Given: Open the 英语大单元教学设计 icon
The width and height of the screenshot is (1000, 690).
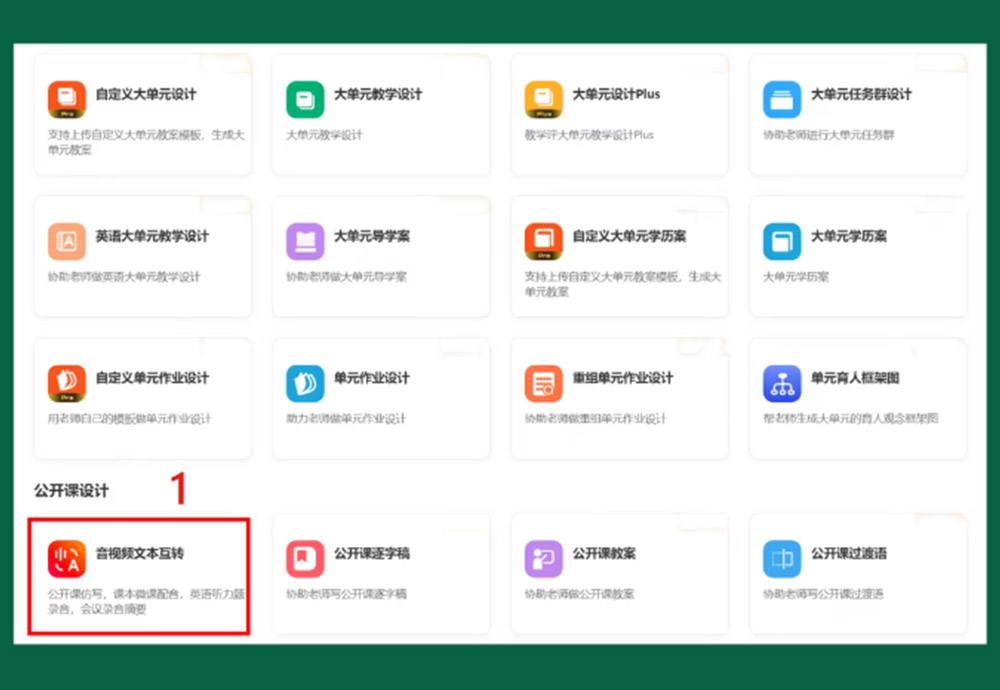Looking at the screenshot, I should pyautogui.click(x=67, y=242).
